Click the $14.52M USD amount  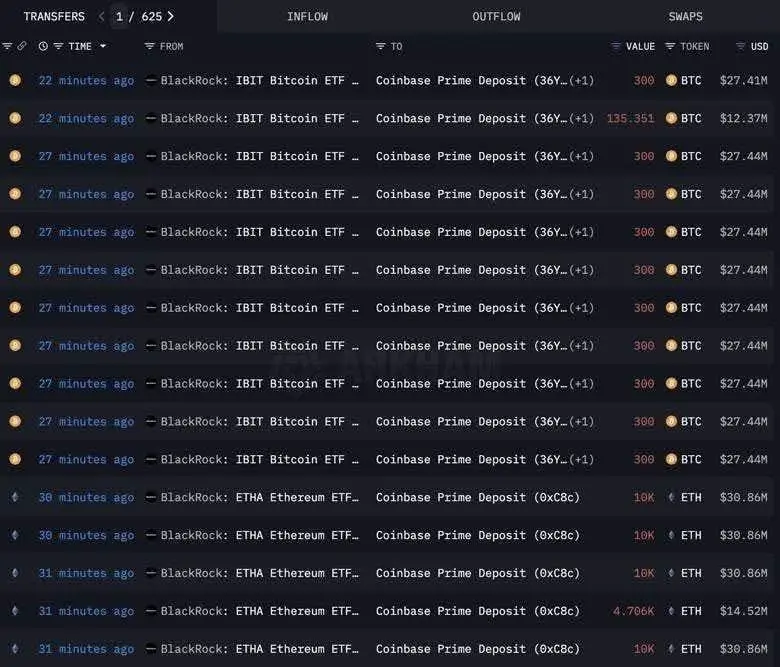point(743,611)
